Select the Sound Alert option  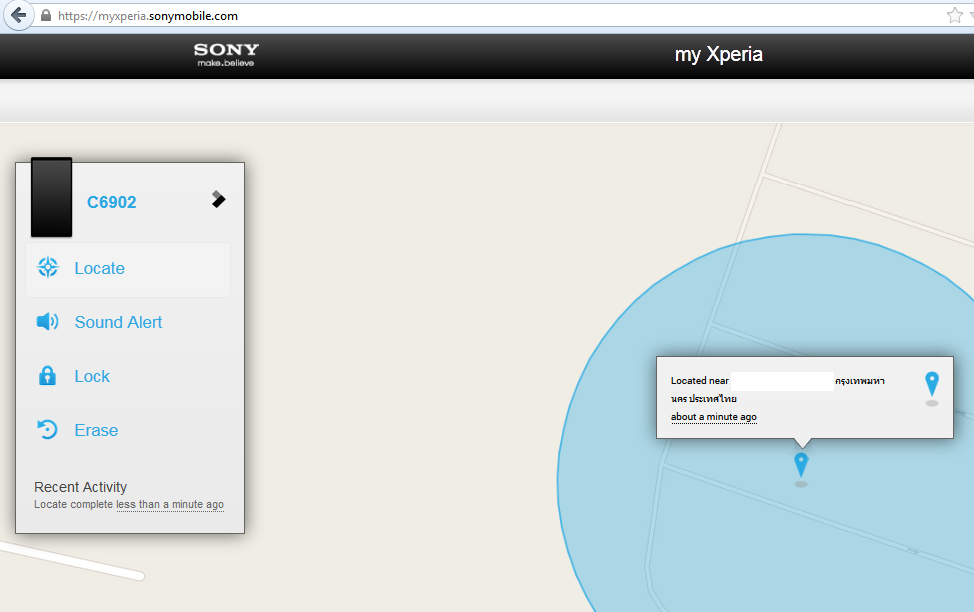128,322
